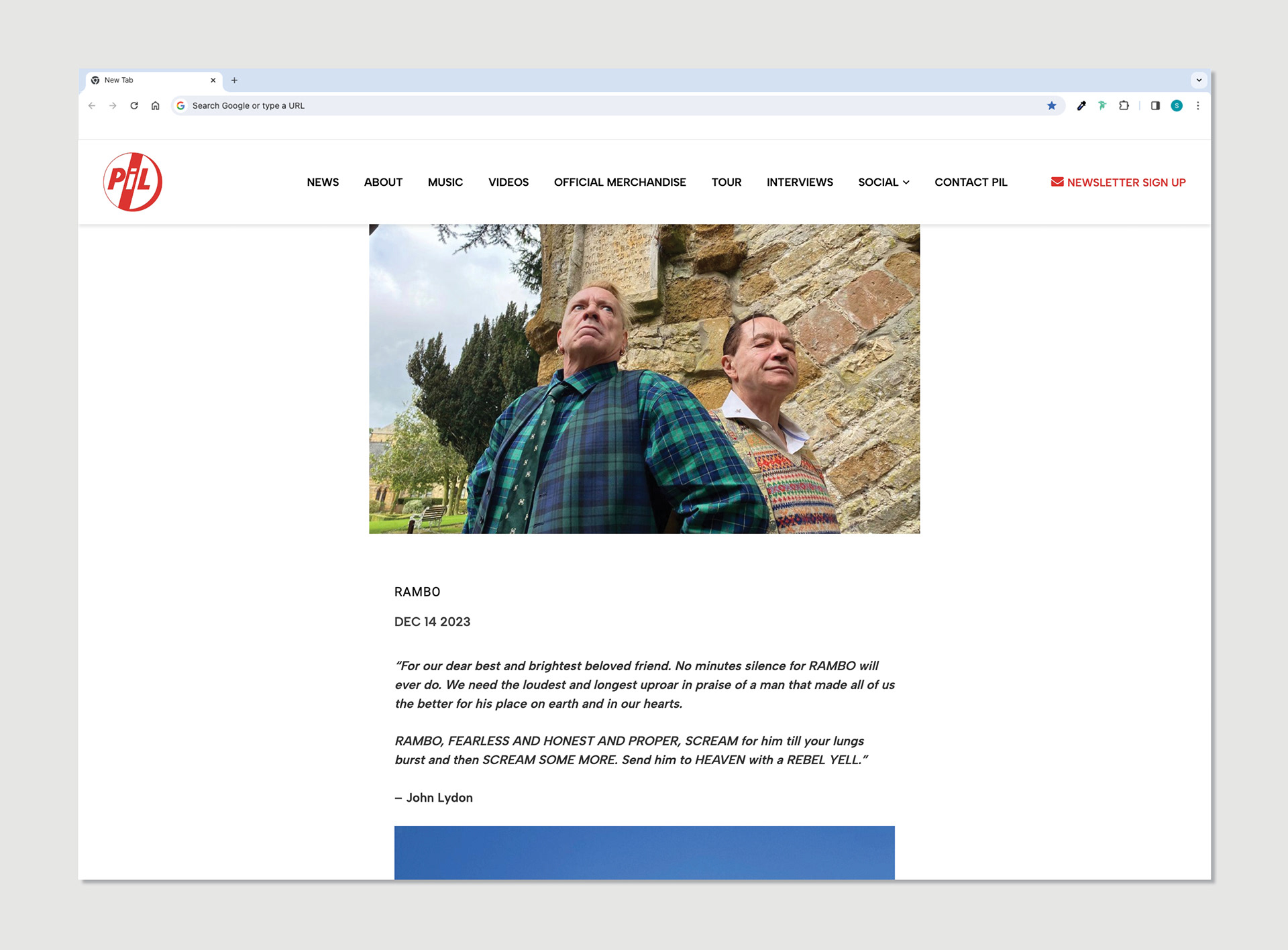Viewport: 1288px width, 950px height.
Task: Click the CONTACT PIL link
Action: [x=971, y=182]
